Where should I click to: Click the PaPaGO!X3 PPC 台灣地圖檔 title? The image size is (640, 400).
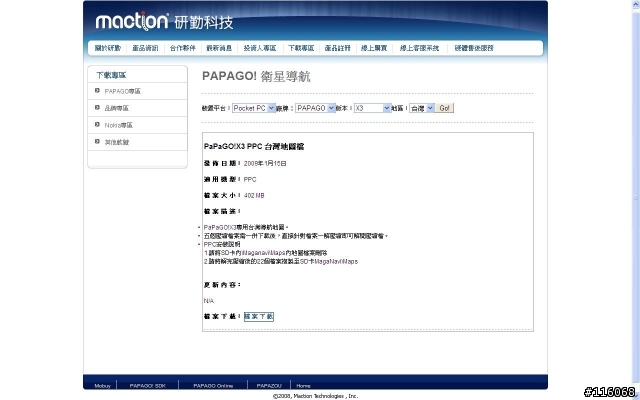[254, 147]
